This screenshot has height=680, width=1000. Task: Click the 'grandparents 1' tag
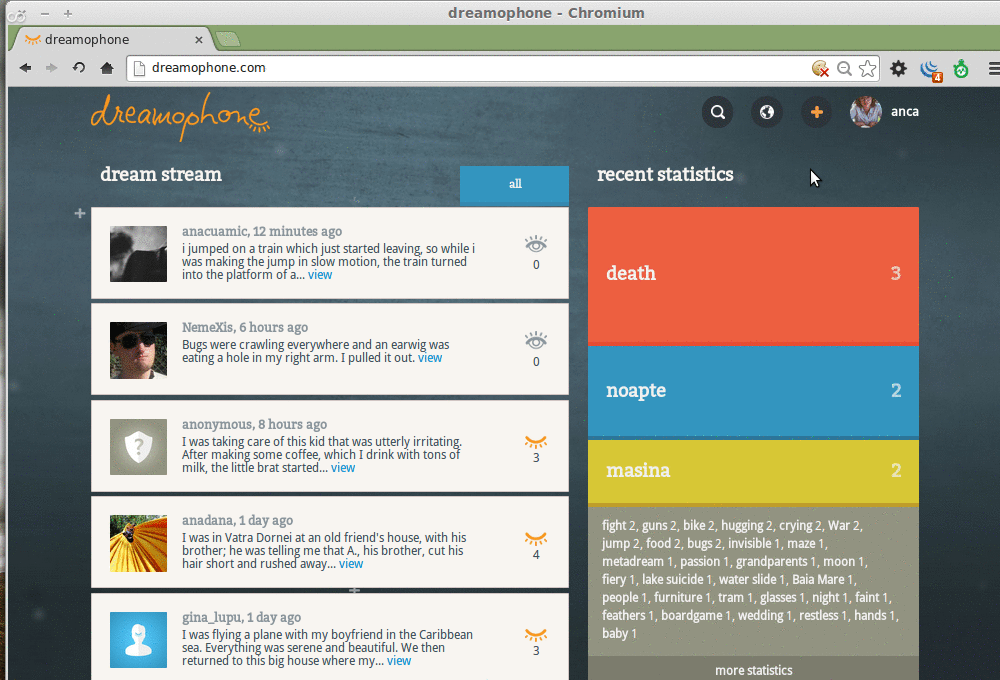(x=777, y=561)
